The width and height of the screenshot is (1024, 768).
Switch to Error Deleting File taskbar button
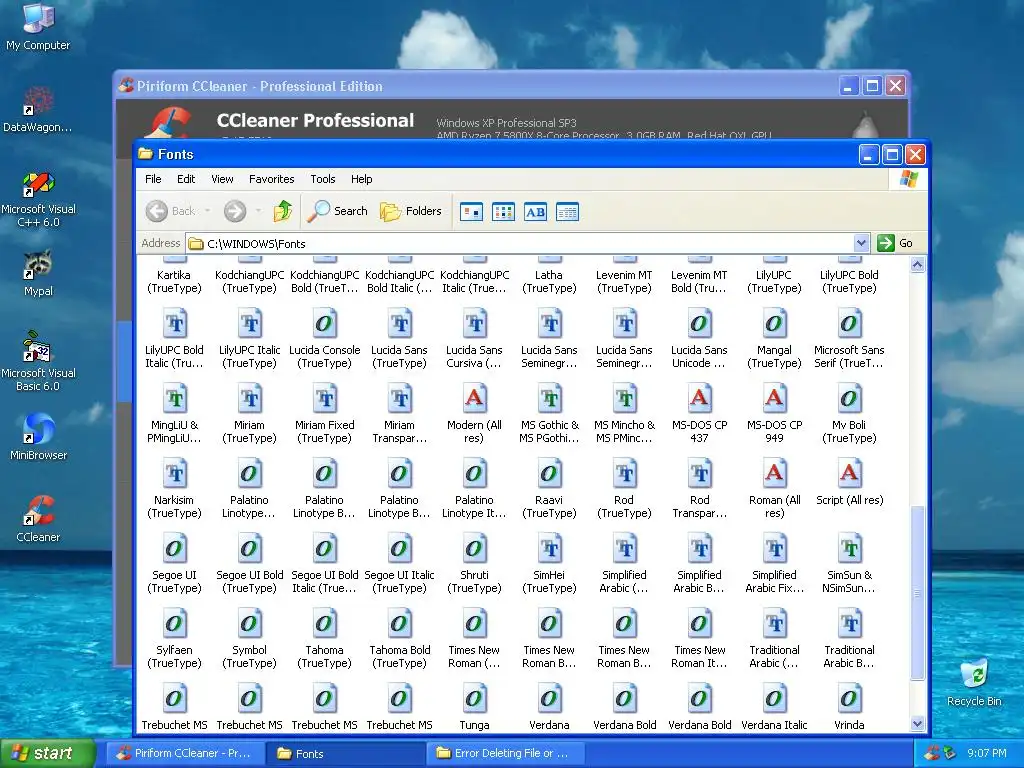pos(507,753)
